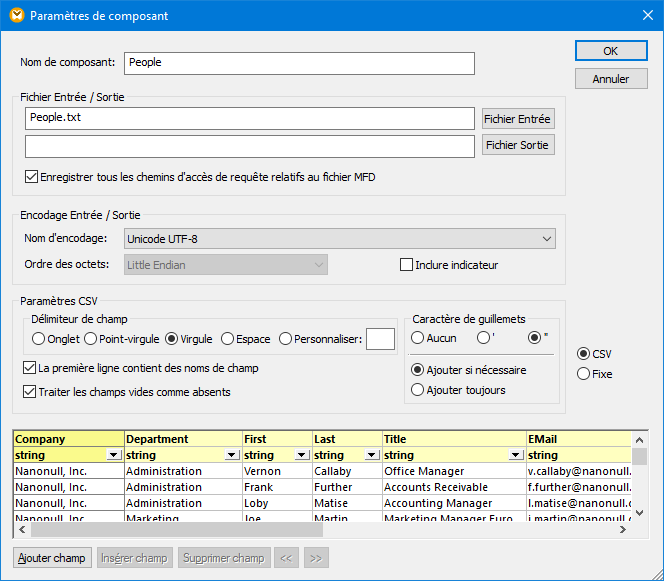Uncheck first line contains field names
The width and height of the screenshot is (664, 581).
[29, 368]
